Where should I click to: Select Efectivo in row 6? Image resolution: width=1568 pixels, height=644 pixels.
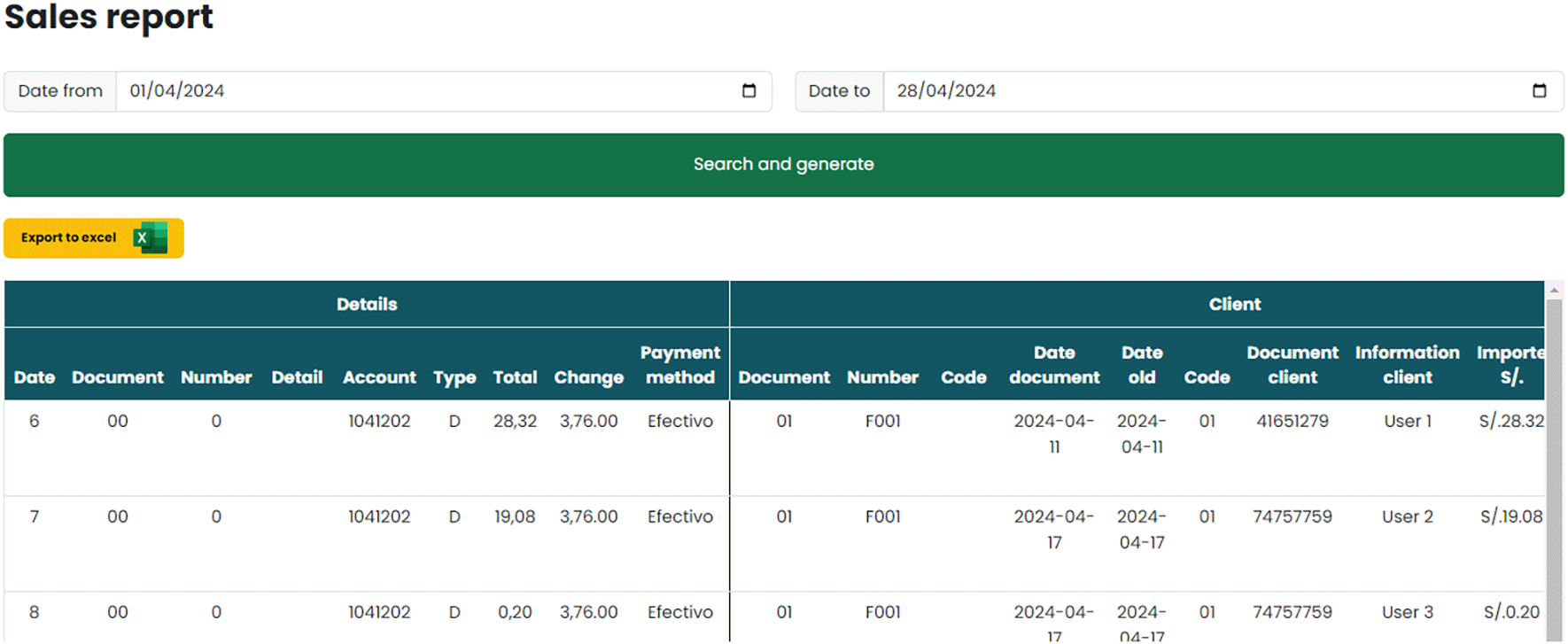(679, 422)
